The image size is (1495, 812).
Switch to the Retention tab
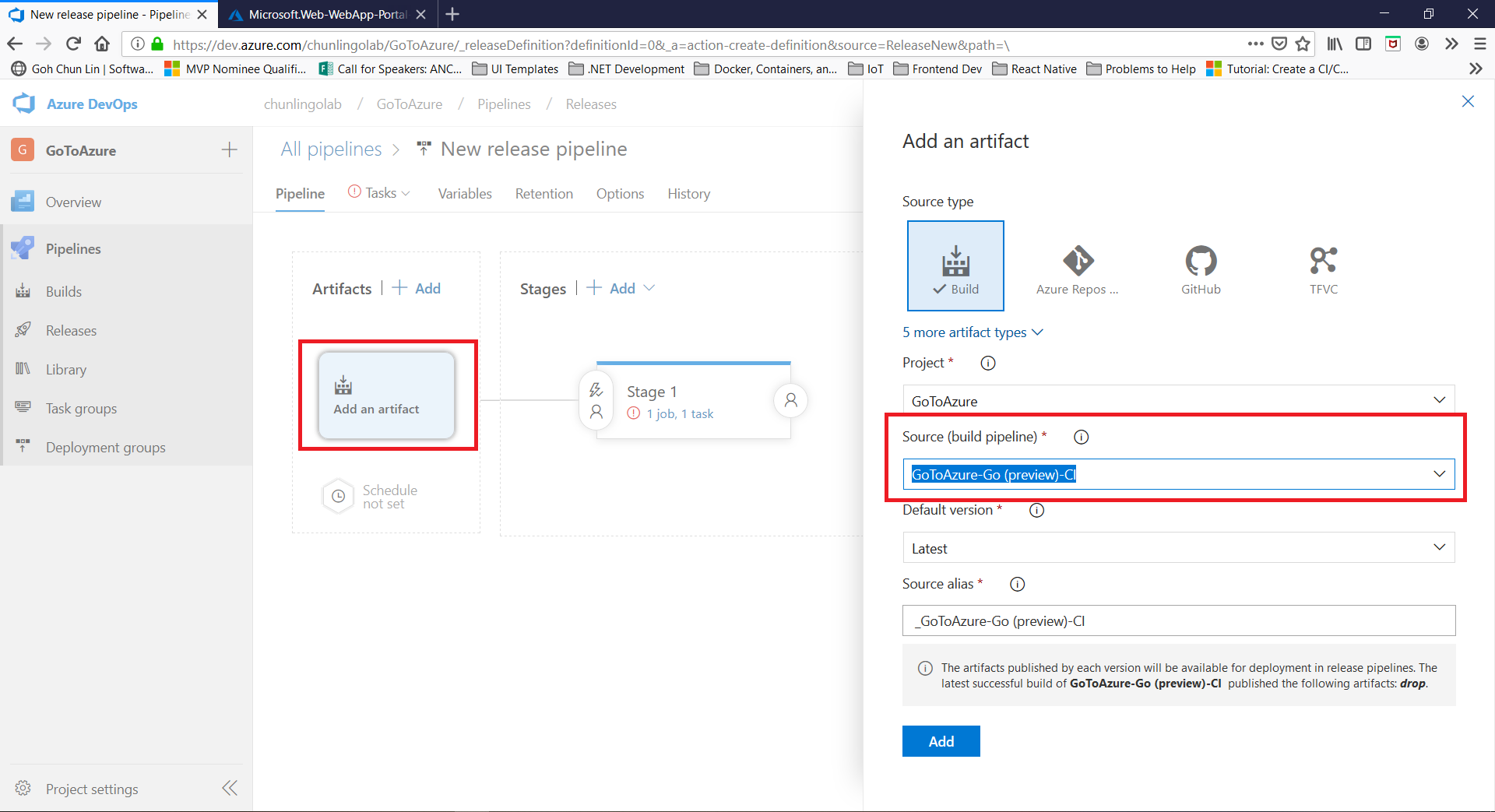(544, 194)
